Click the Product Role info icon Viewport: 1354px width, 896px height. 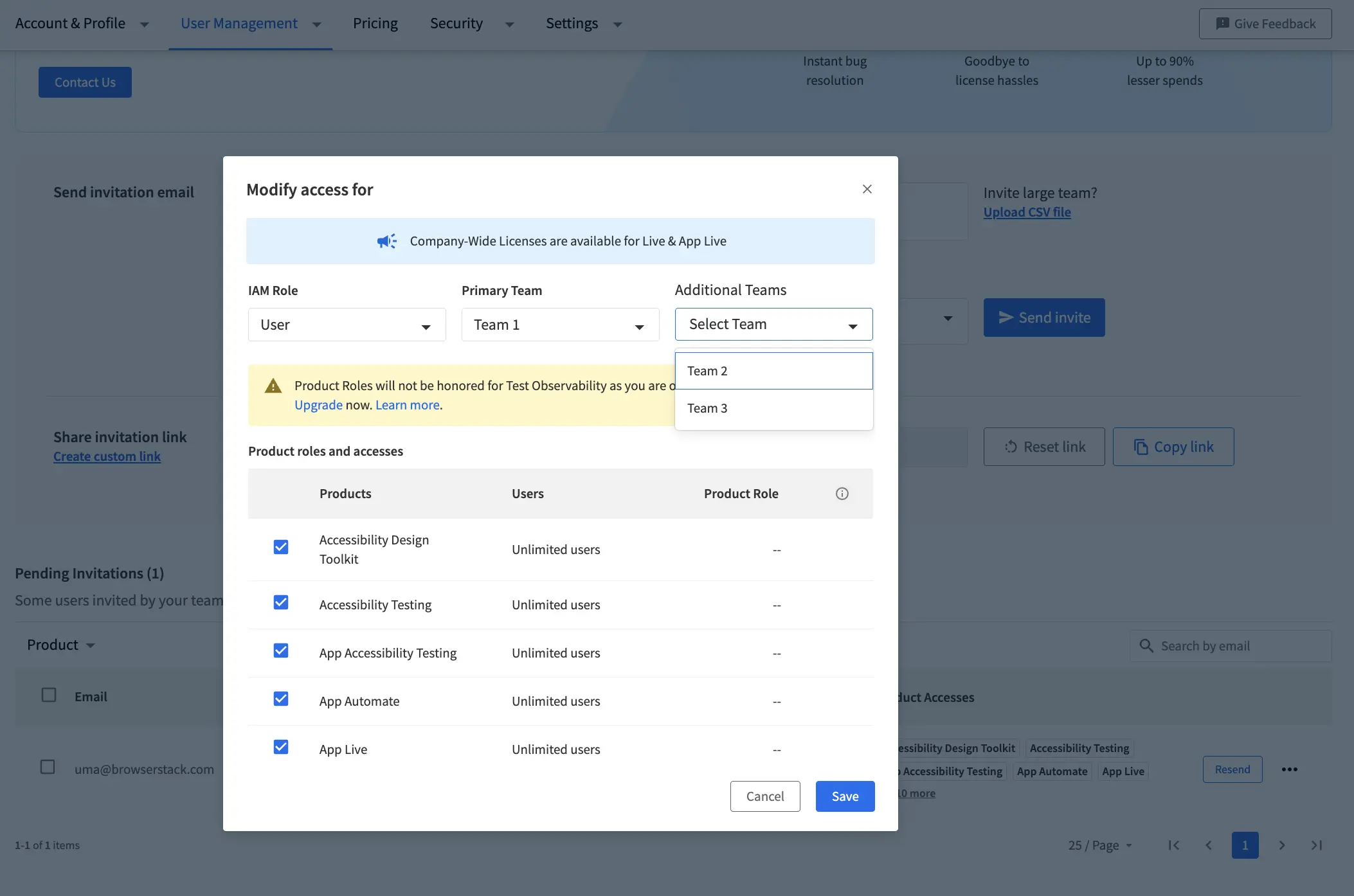click(842, 494)
